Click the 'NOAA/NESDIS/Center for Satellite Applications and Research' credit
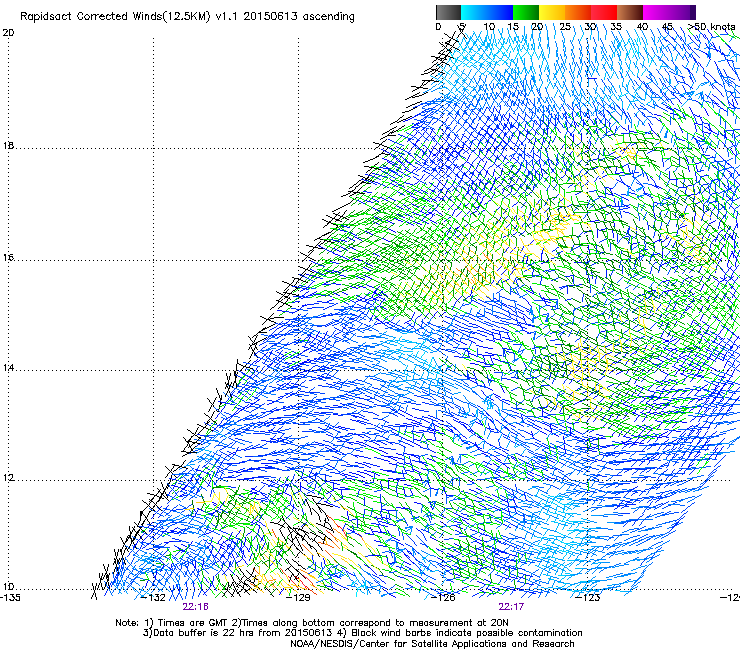Screen dimensions: 740x650 pyautogui.click(x=432, y=644)
